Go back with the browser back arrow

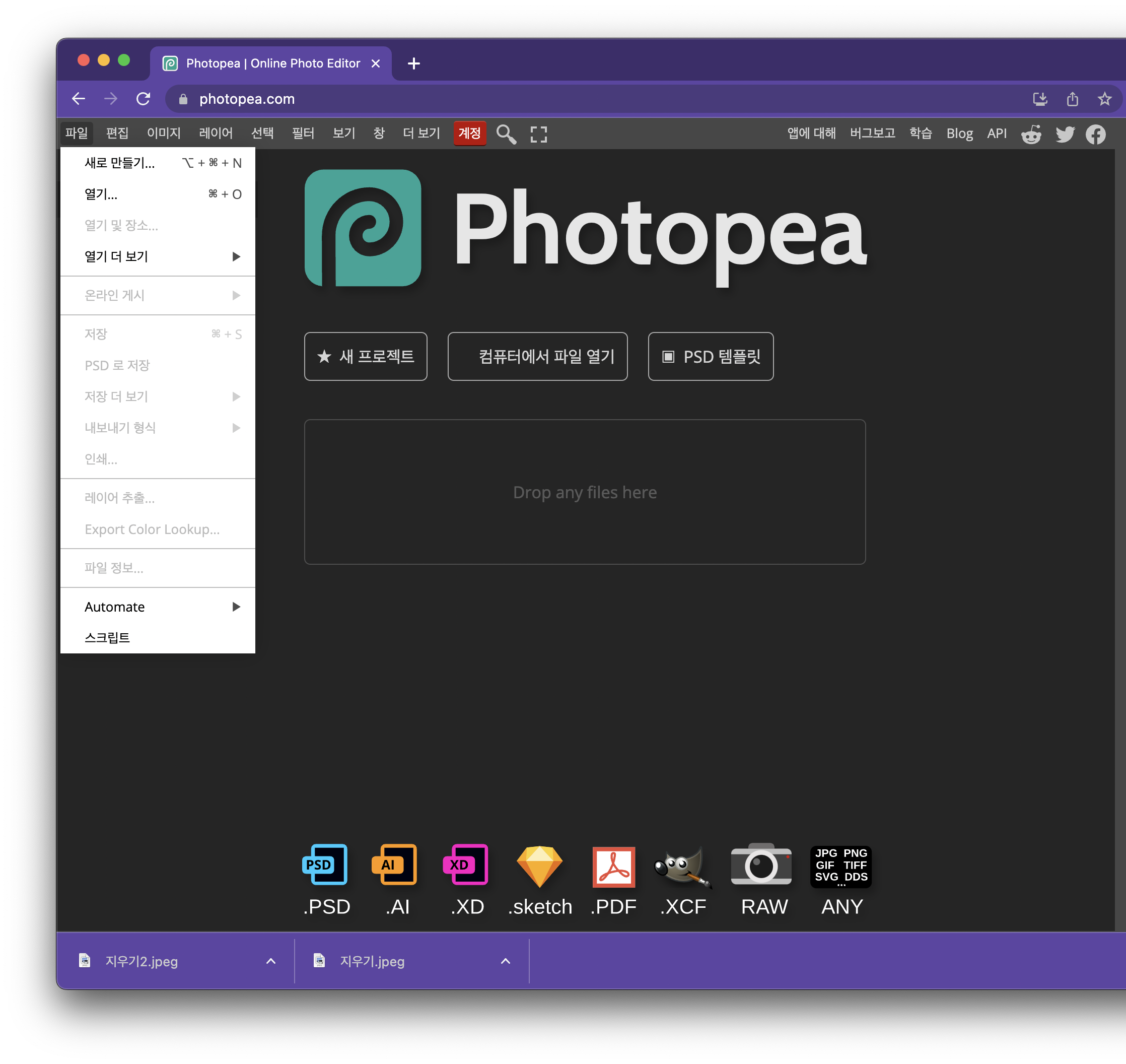coord(78,99)
